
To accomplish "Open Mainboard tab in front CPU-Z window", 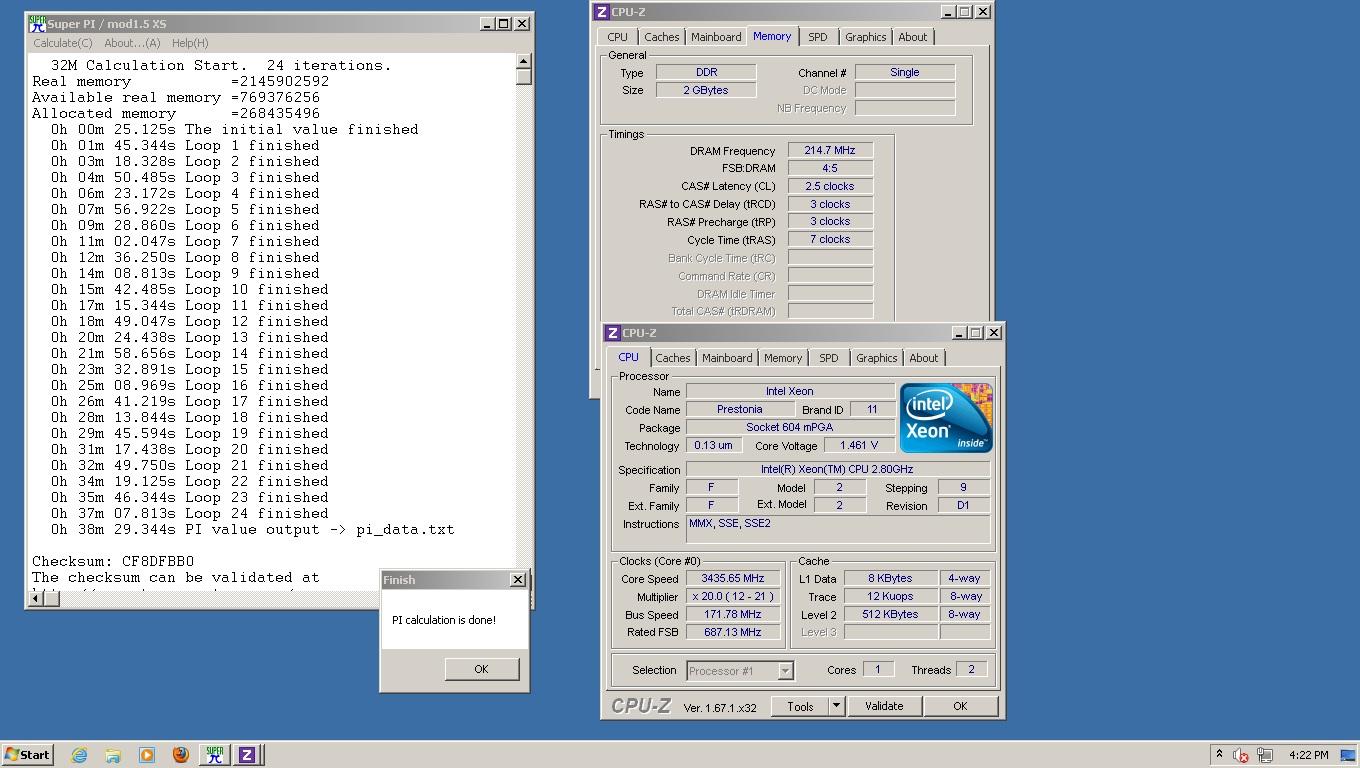I will 727,358.
